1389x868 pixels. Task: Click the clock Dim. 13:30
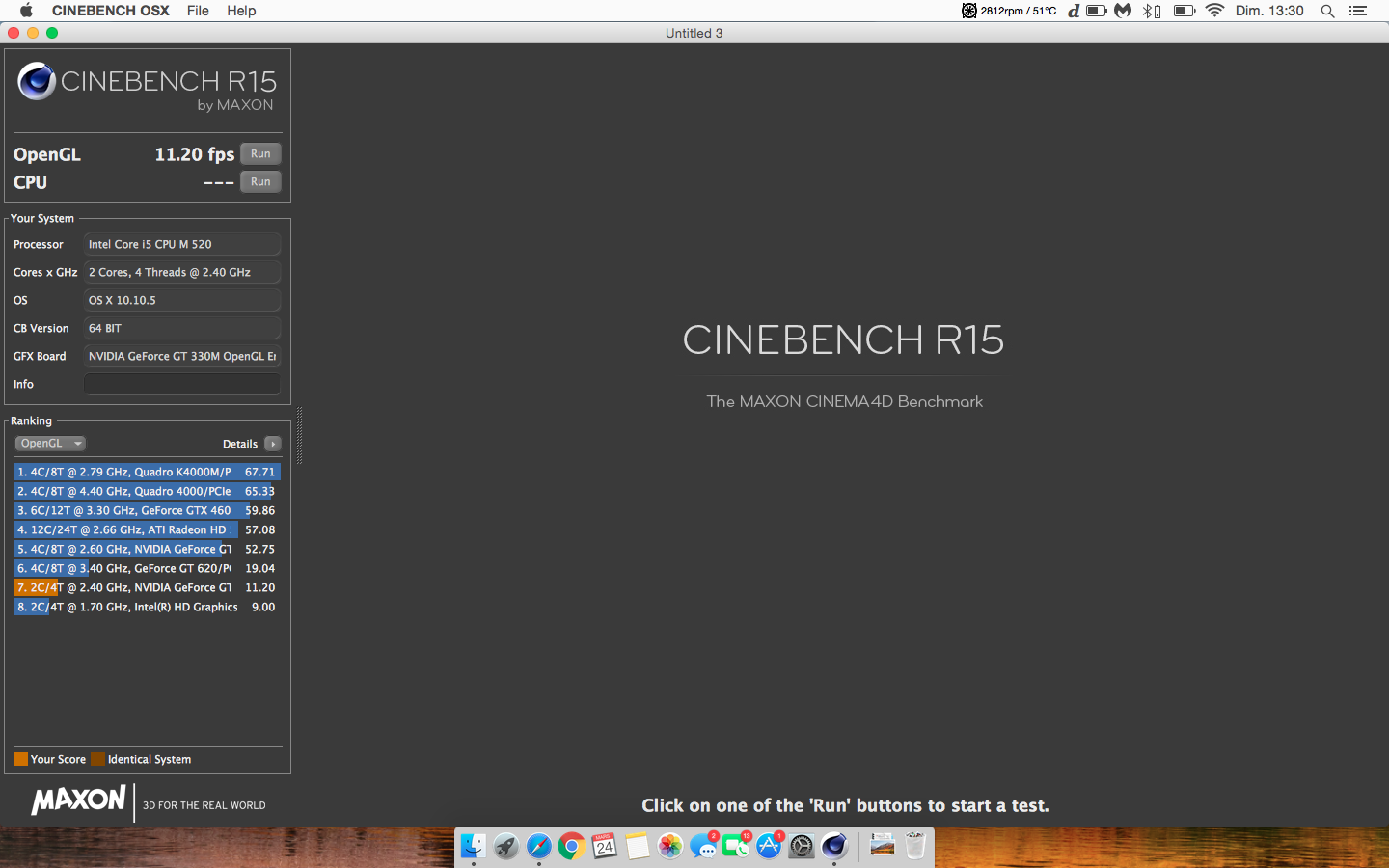point(1269,11)
